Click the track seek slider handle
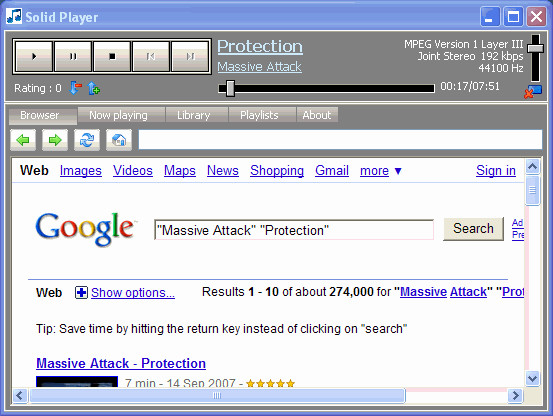Viewport: 553px width, 416px height. 230,88
